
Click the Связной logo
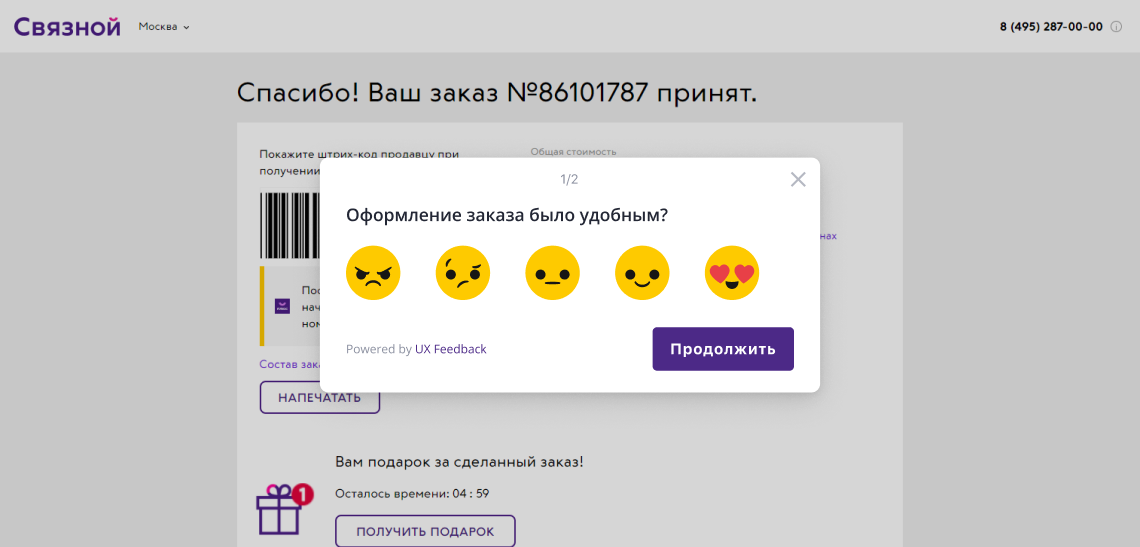(67, 27)
